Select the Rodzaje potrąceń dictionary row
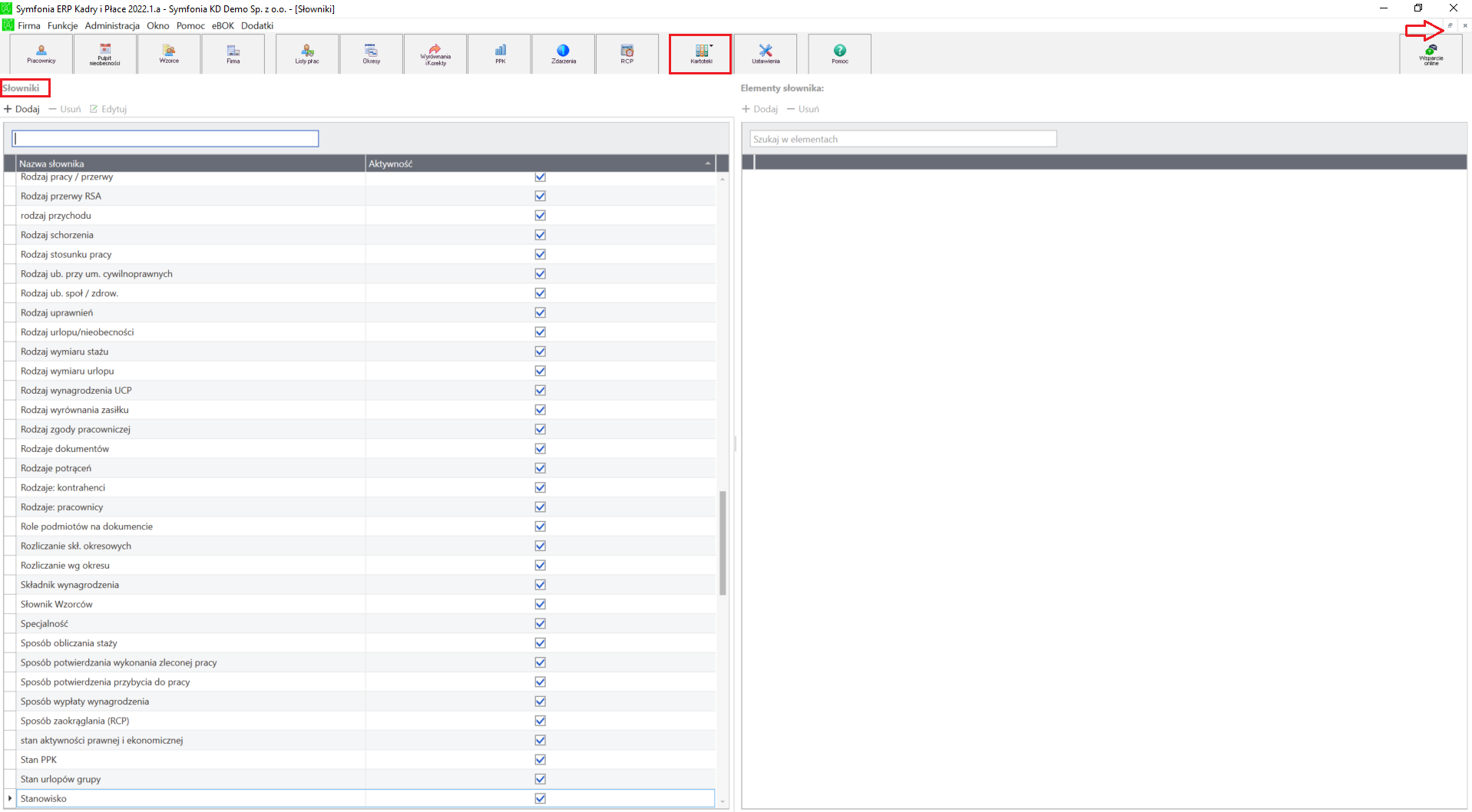This screenshot has height=812, width=1472. click(192, 468)
